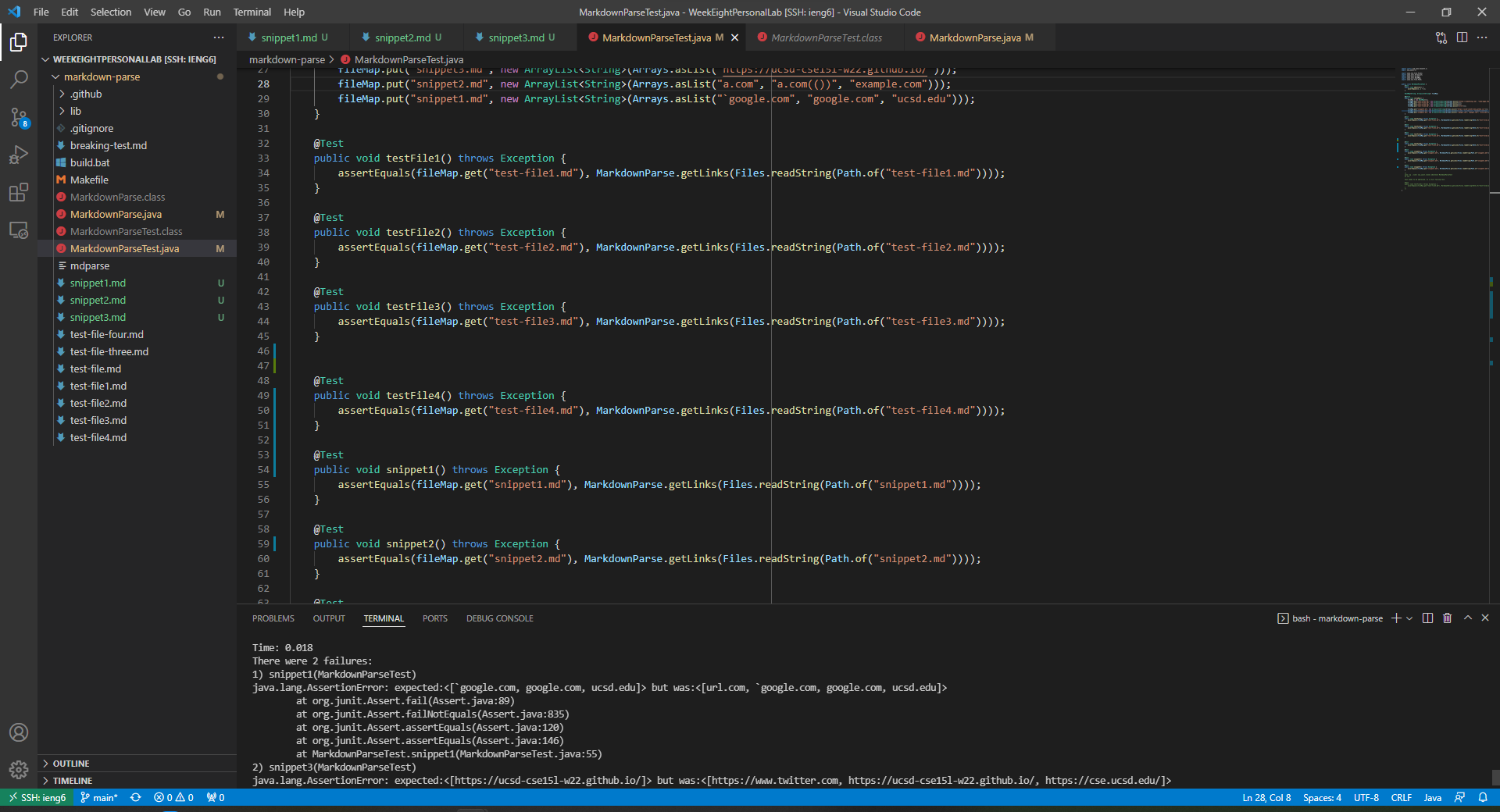Open the Run and Debug view
Screen dimensions: 1500x812
[19, 155]
